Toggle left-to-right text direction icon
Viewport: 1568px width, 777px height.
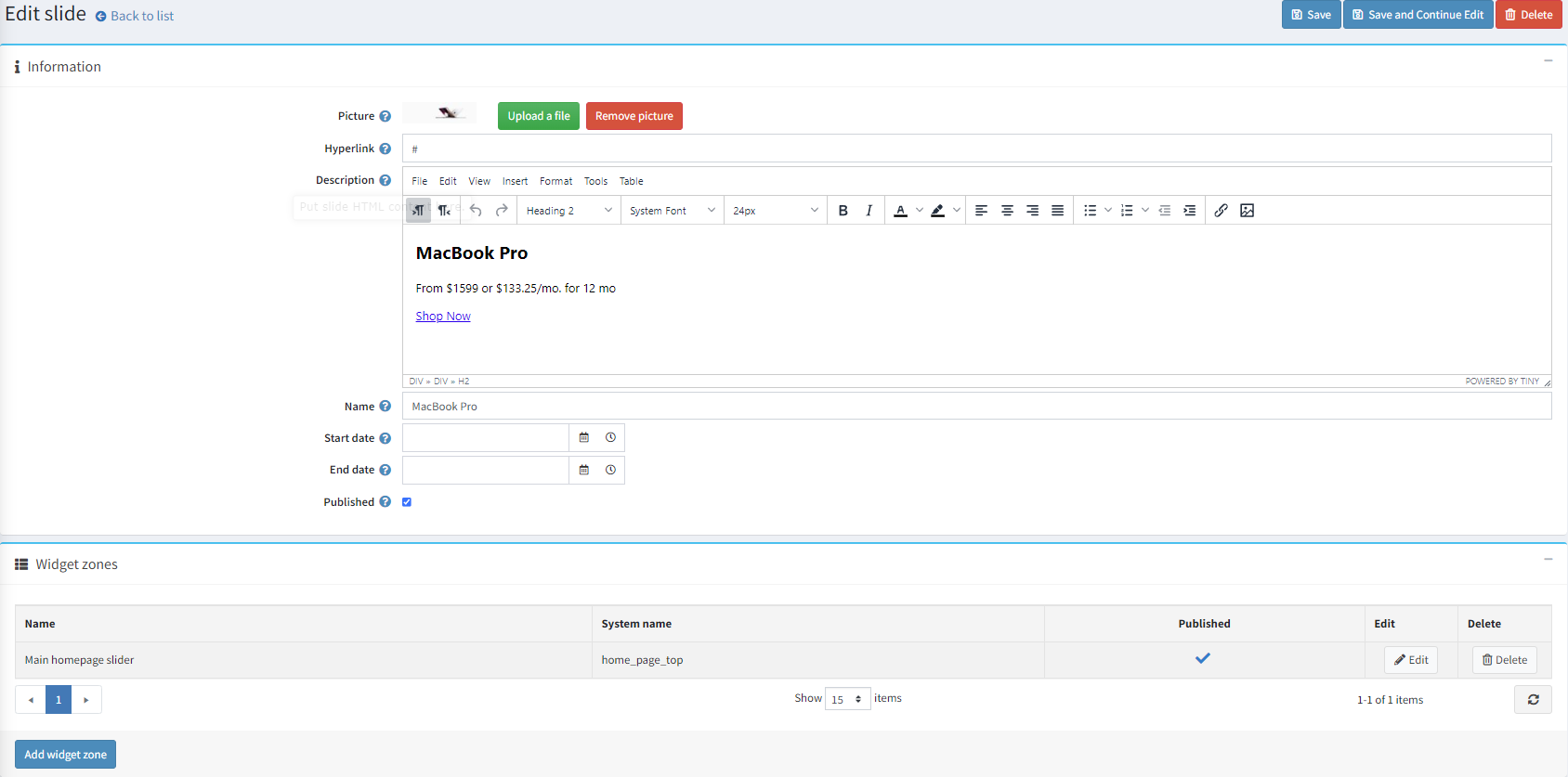click(x=419, y=211)
